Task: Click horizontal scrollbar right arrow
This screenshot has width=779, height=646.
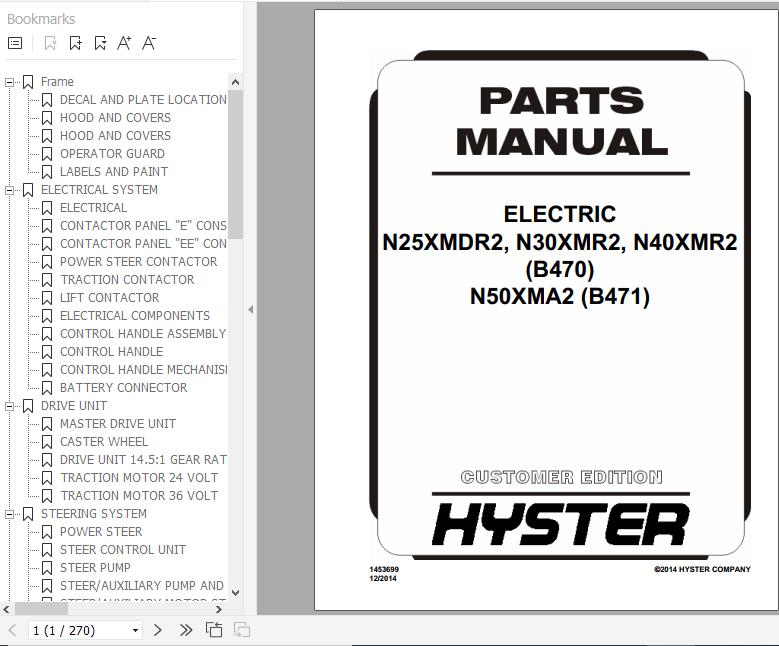Action: click(219, 609)
